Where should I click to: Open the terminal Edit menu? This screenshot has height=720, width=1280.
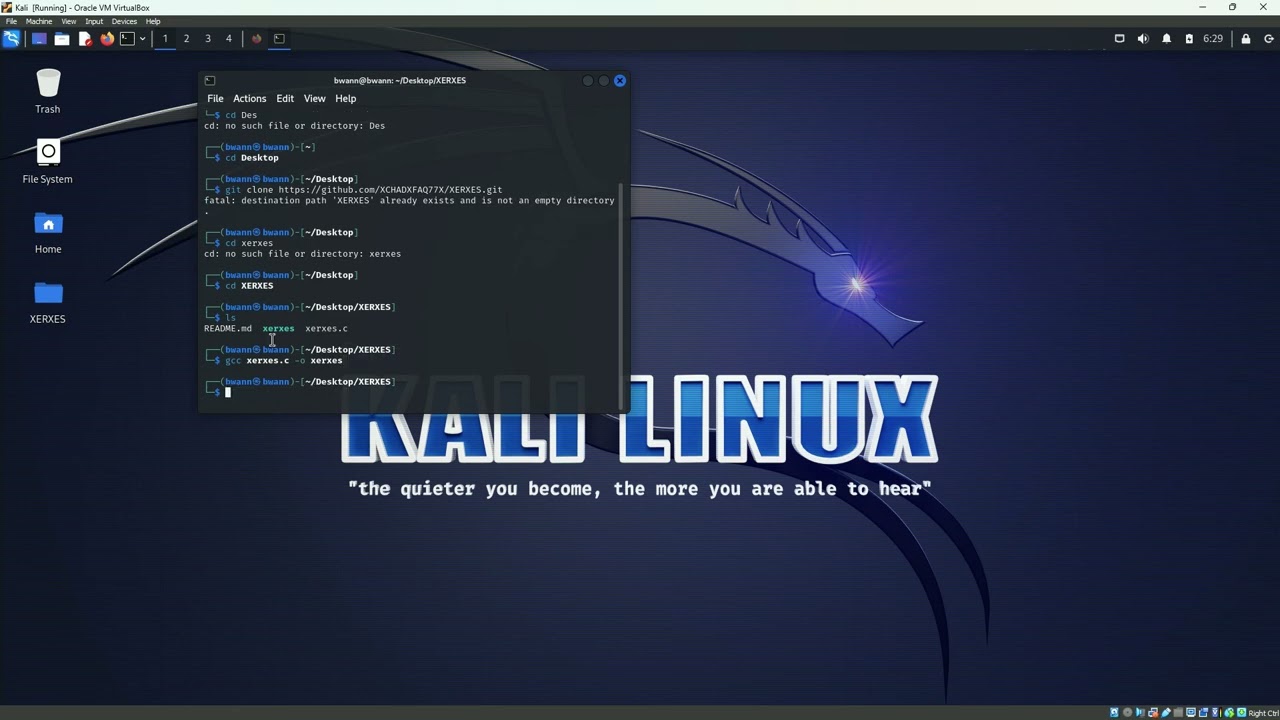[x=285, y=99]
